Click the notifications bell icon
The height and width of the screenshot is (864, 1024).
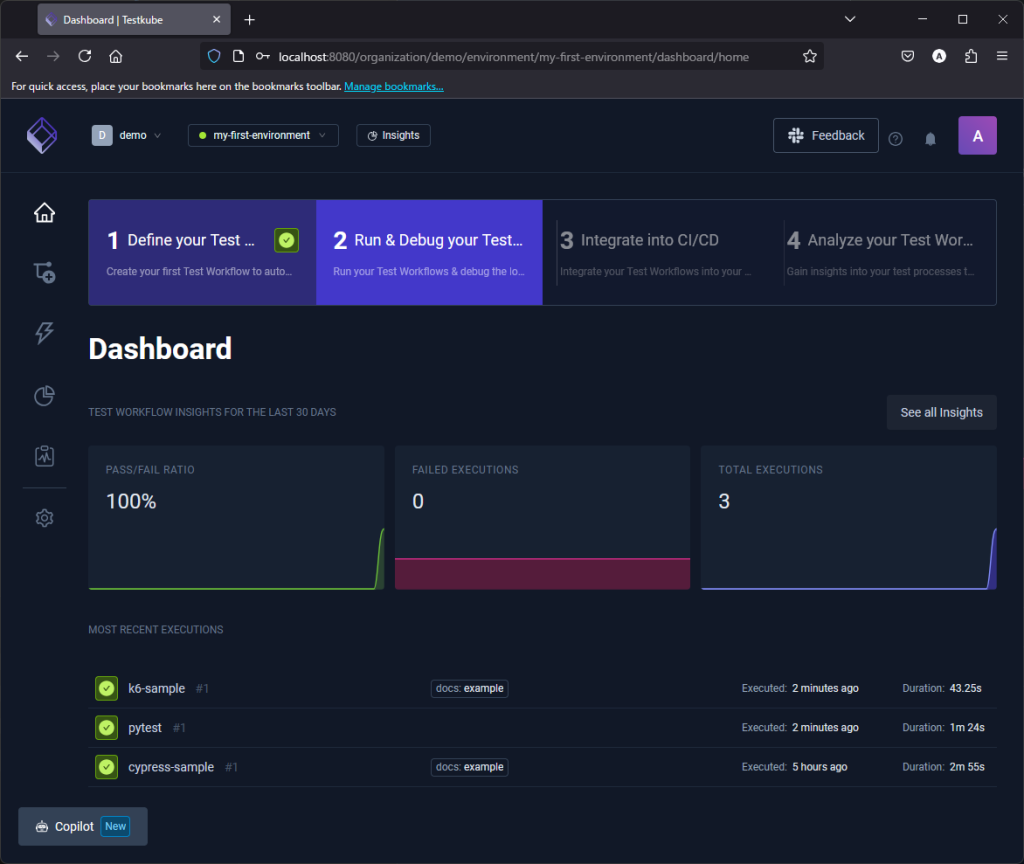930,139
